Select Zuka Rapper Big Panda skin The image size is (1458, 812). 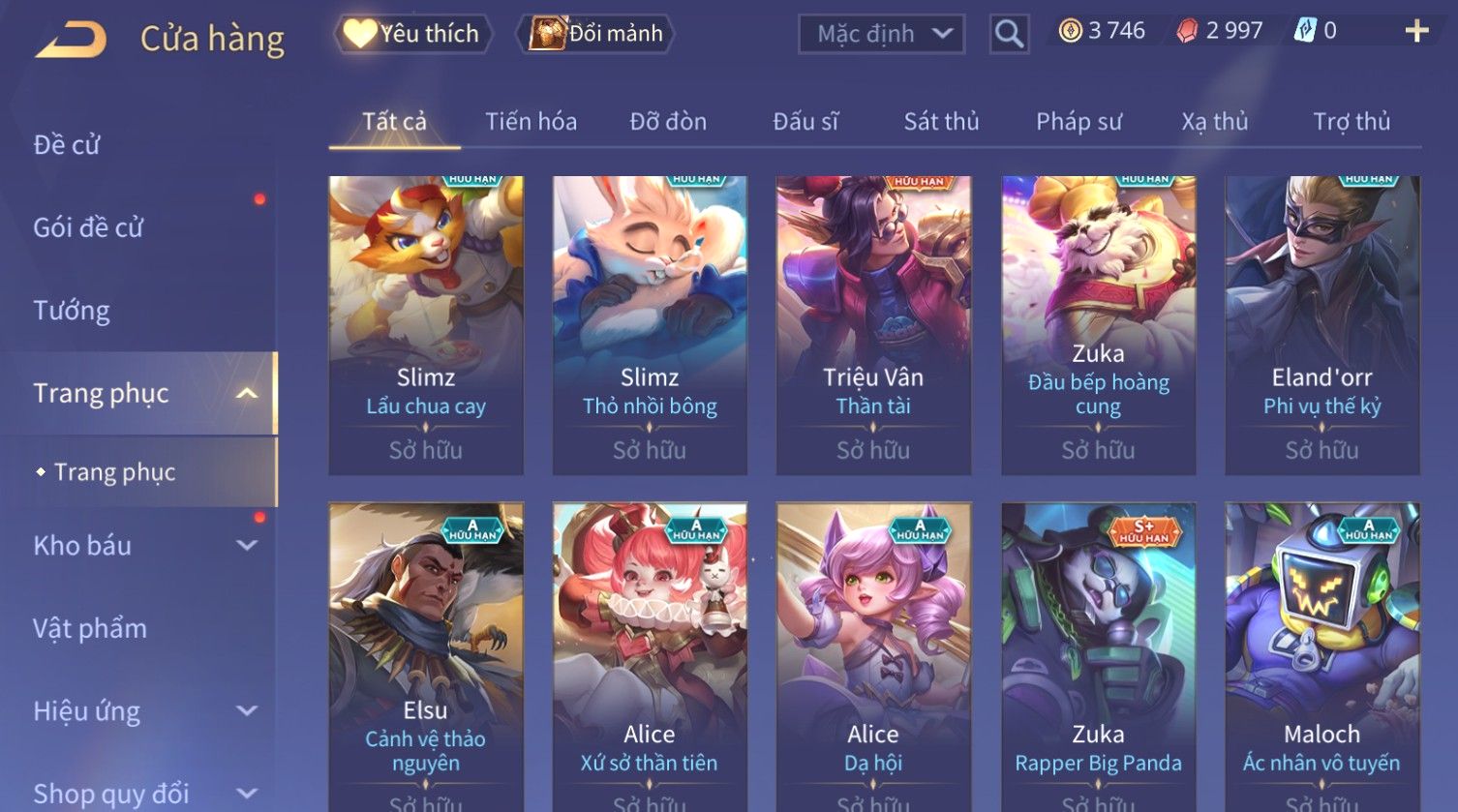1098,658
